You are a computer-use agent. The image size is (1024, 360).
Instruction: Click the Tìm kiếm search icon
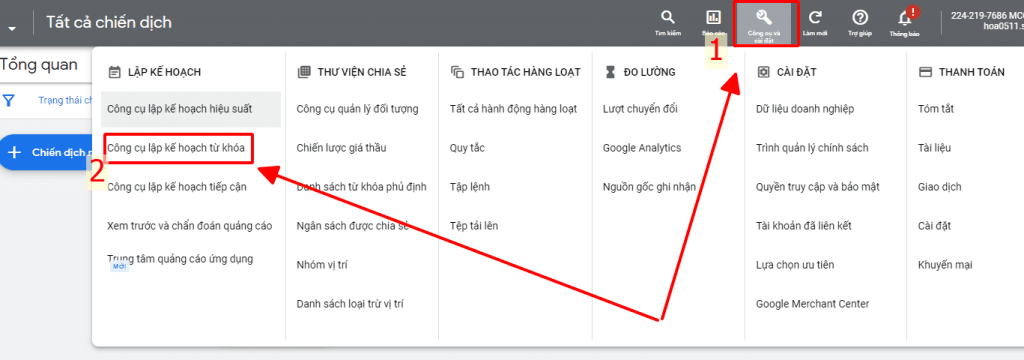pyautogui.click(x=667, y=18)
